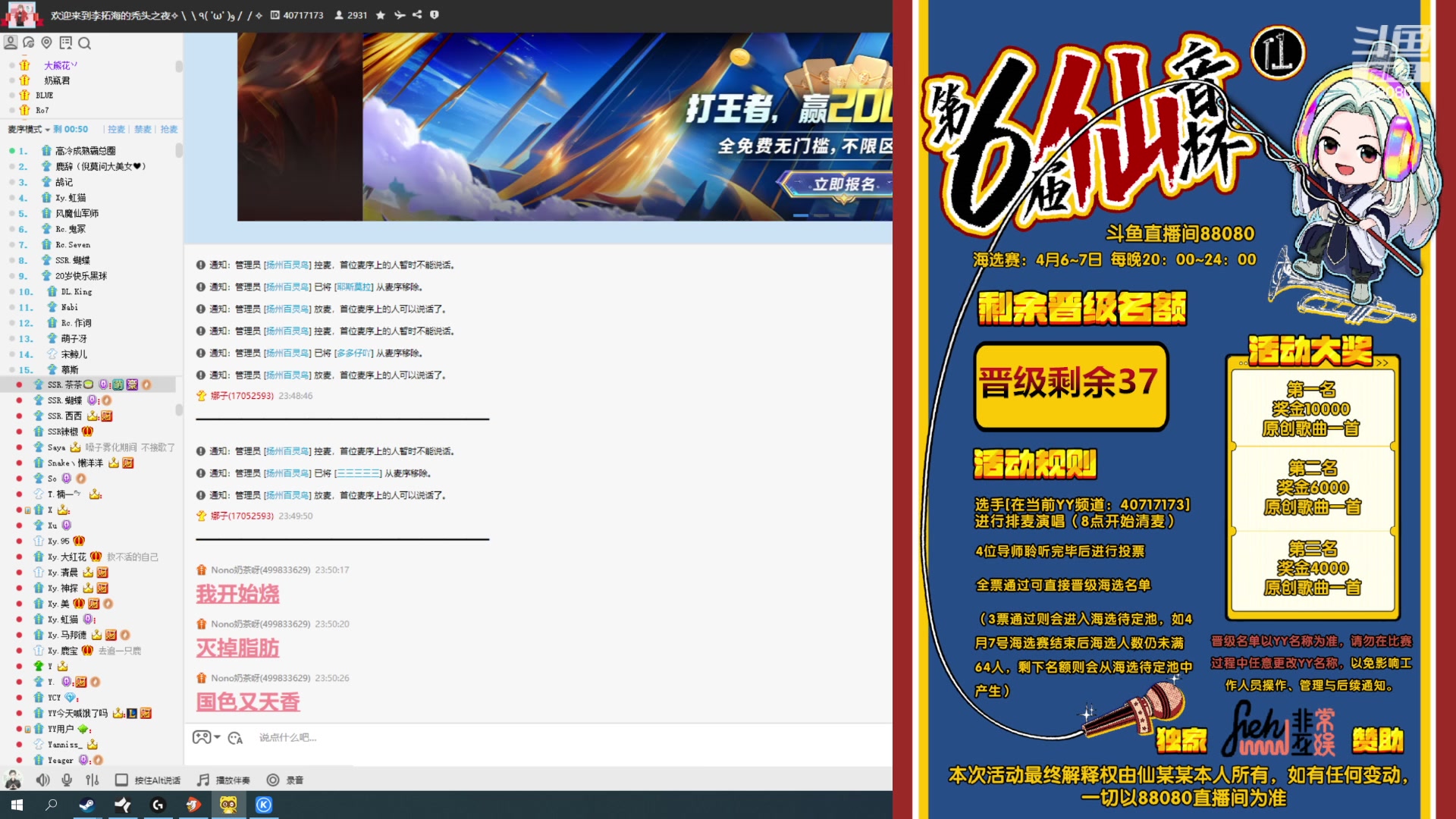This screenshot has width=1456, height=819.
Task: Open the emoji picker beside the chat box
Action: pyautogui.click(x=237, y=737)
